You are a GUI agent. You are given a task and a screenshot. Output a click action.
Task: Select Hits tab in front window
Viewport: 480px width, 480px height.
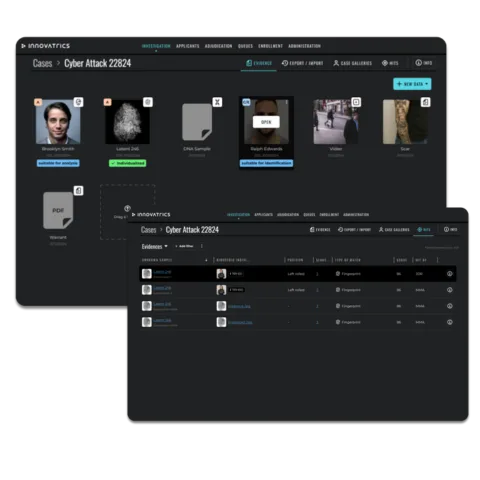click(x=424, y=230)
